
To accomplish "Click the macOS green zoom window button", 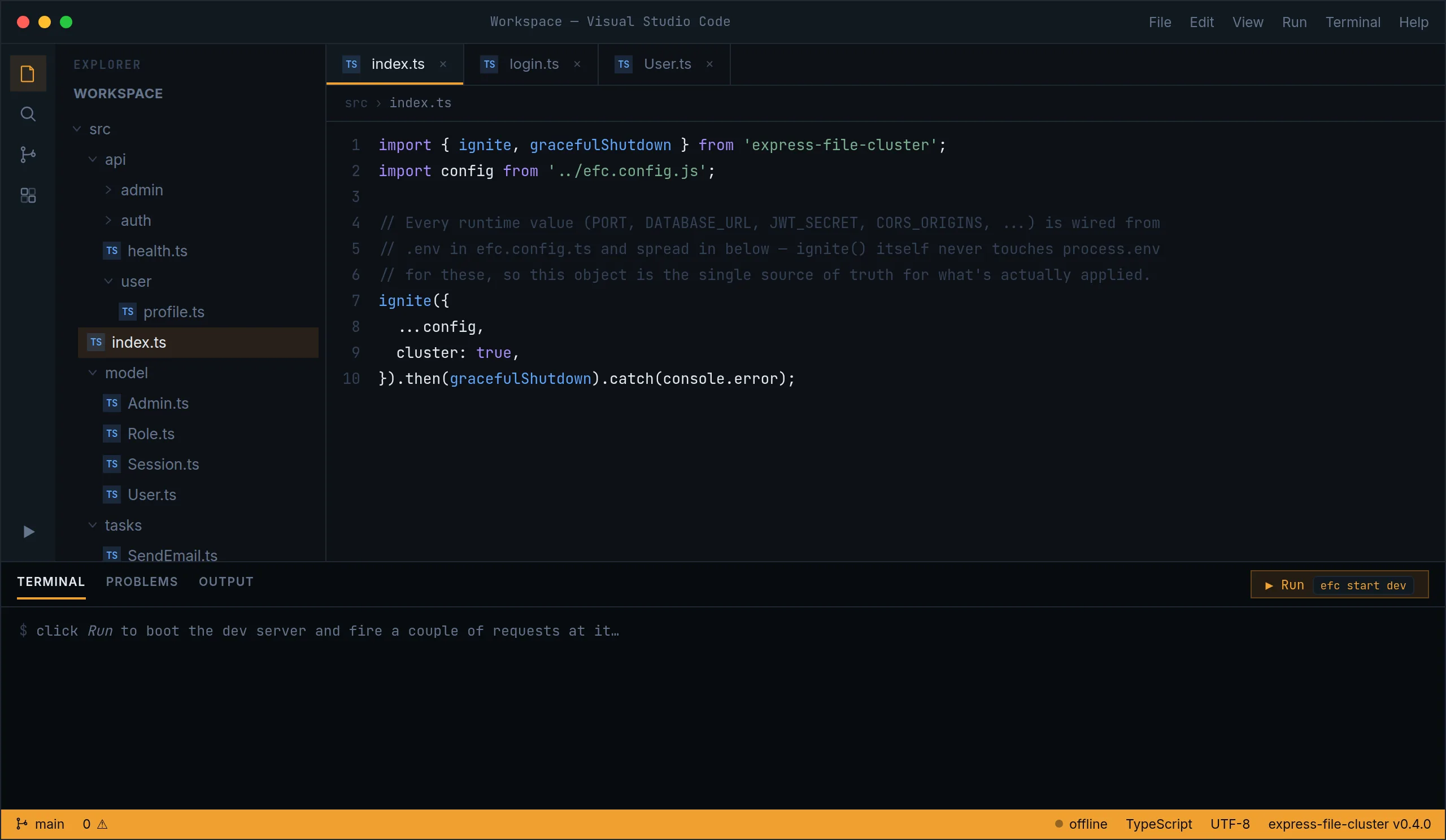I will coord(66,22).
